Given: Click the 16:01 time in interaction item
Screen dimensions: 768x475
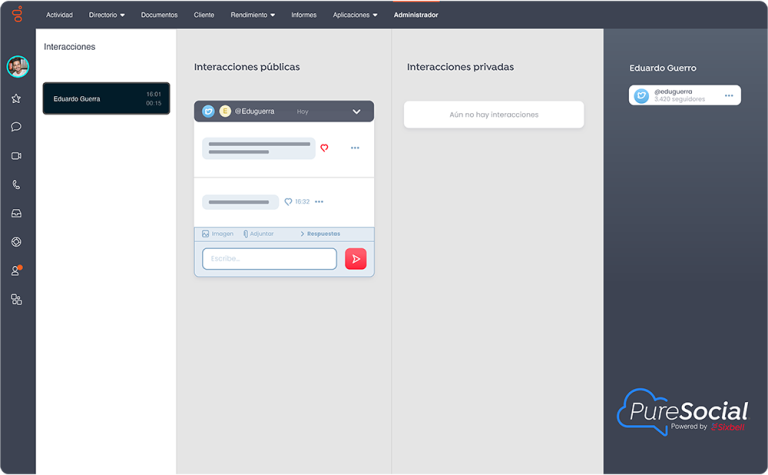Looking at the screenshot, I should pyautogui.click(x=154, y=94).
